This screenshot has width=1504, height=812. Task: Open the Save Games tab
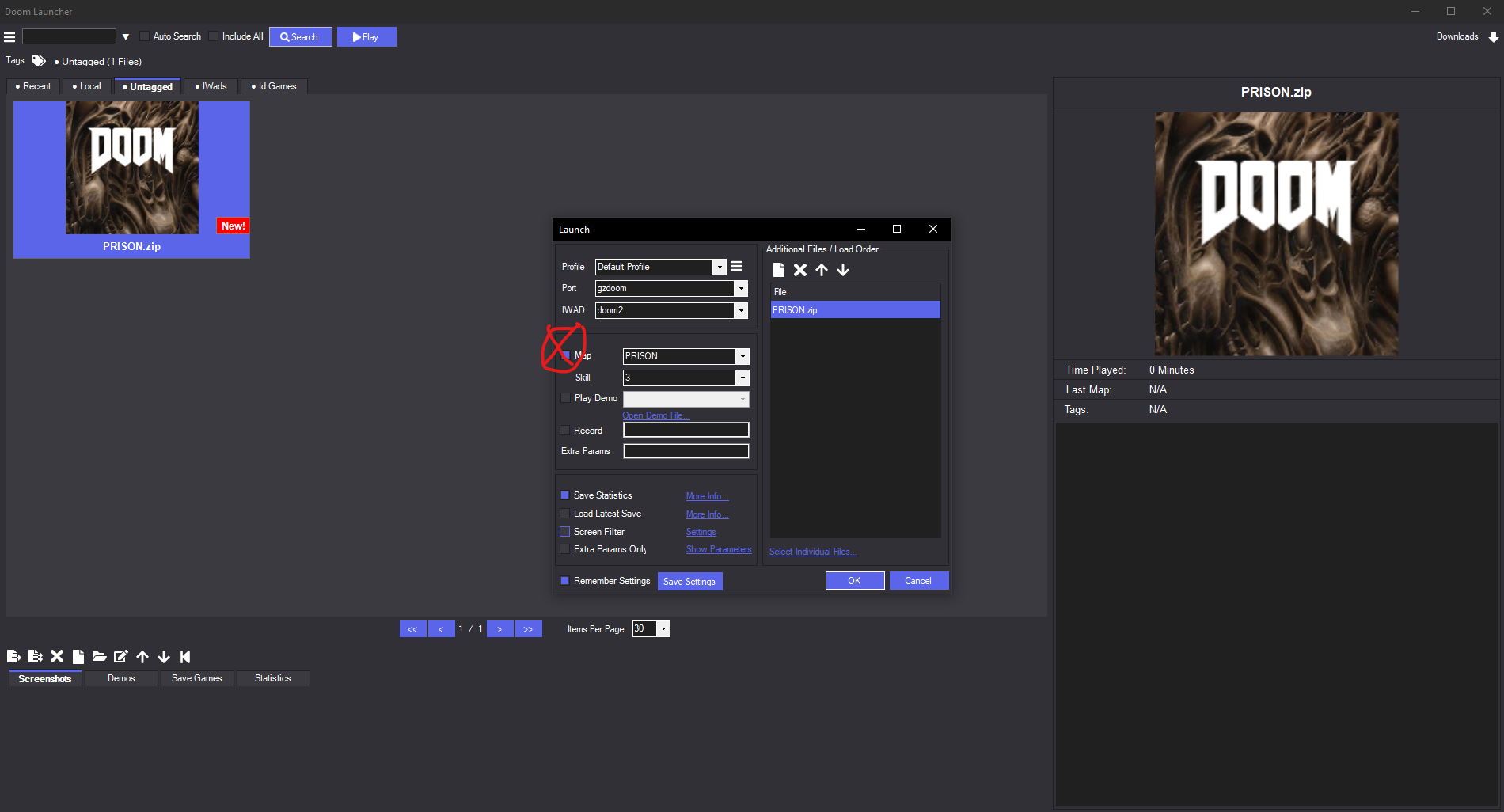coord(197,678)
